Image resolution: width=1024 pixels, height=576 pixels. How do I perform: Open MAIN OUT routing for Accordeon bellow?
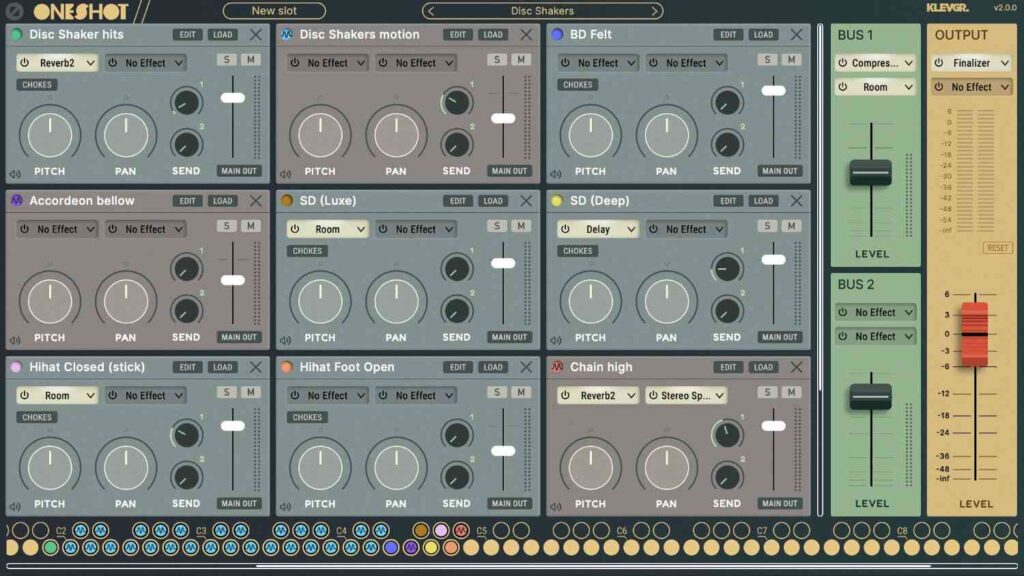pos(238,337)
